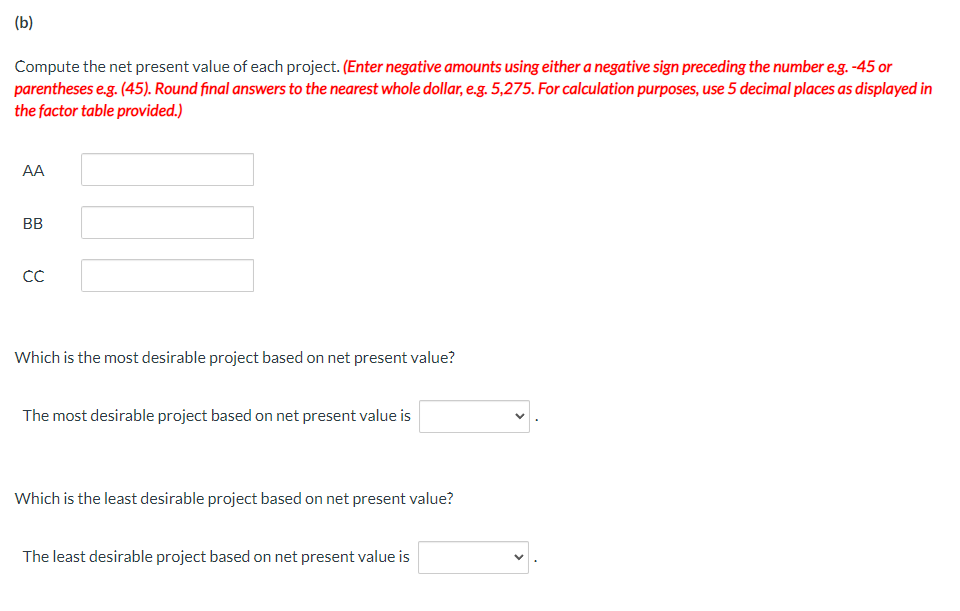Click the chevron on the most desirable dropdown
The width and height of the screenshot is (960, 611).
click(x=518, y=416)
